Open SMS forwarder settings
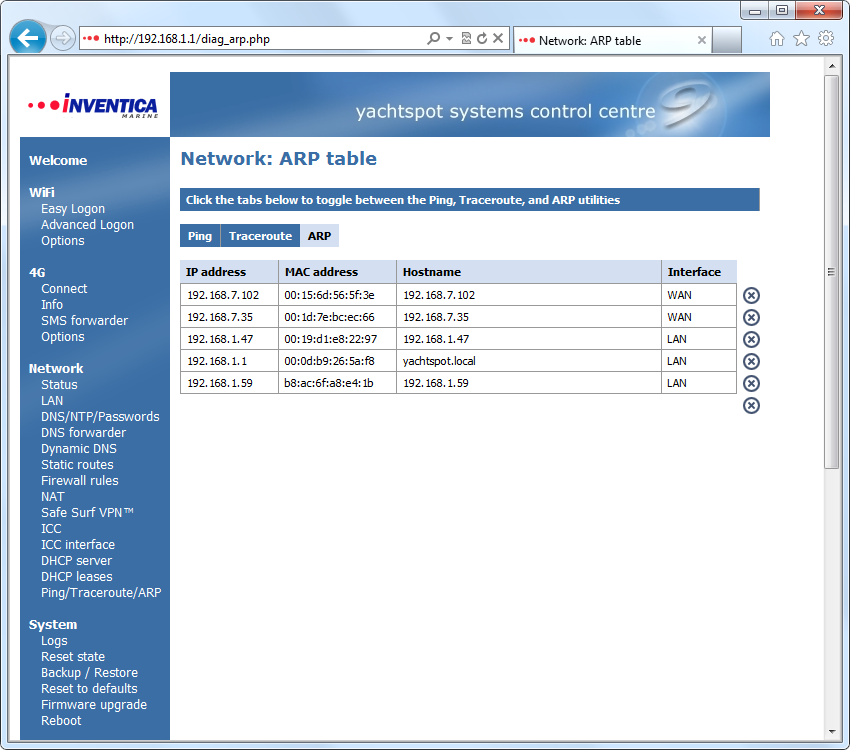This screenshot has width=850, height=750. (85, 321)
